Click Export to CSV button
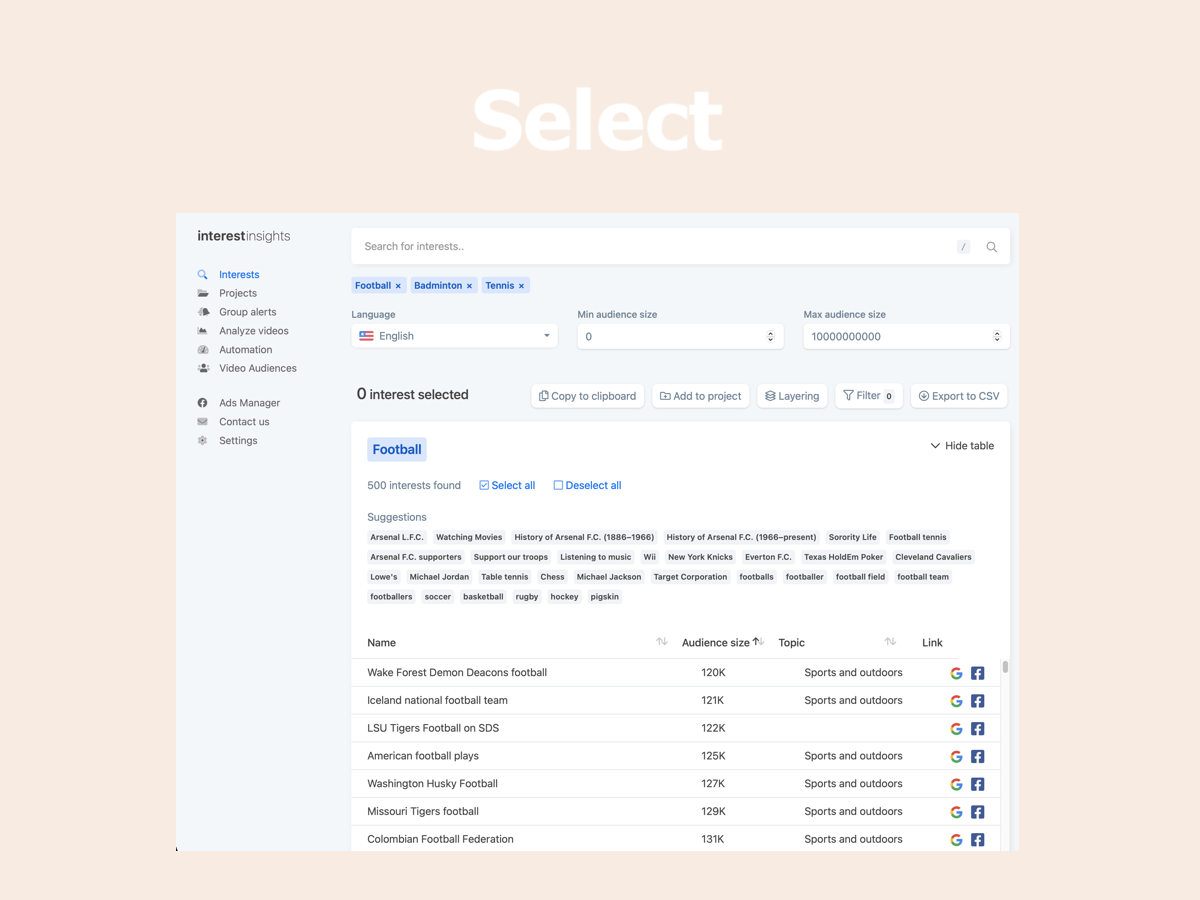Image resolution: width=1200 pixels, height=900 pixels. coord(959,396)
